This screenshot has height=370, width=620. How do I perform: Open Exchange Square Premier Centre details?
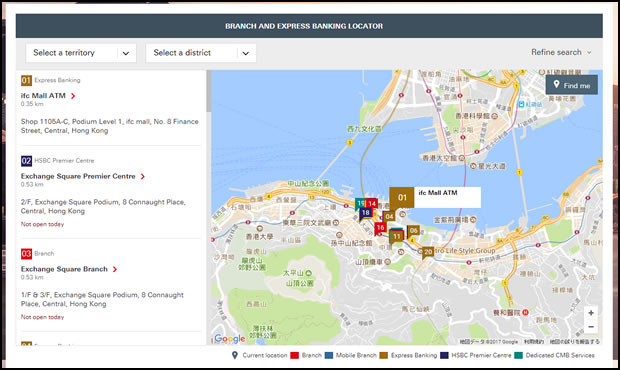point(78,176)
